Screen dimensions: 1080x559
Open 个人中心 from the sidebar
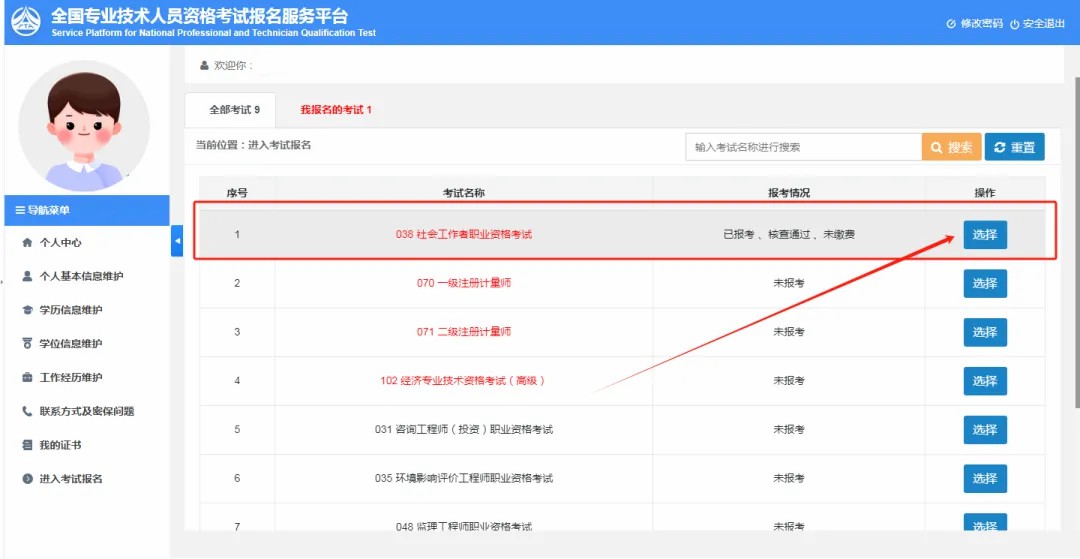[x=60, y=243]
